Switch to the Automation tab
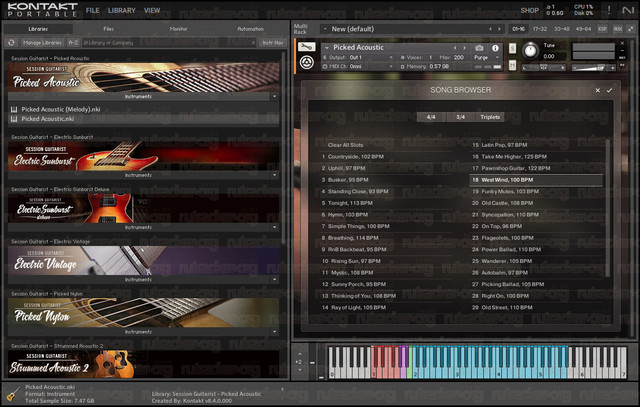 250,29
